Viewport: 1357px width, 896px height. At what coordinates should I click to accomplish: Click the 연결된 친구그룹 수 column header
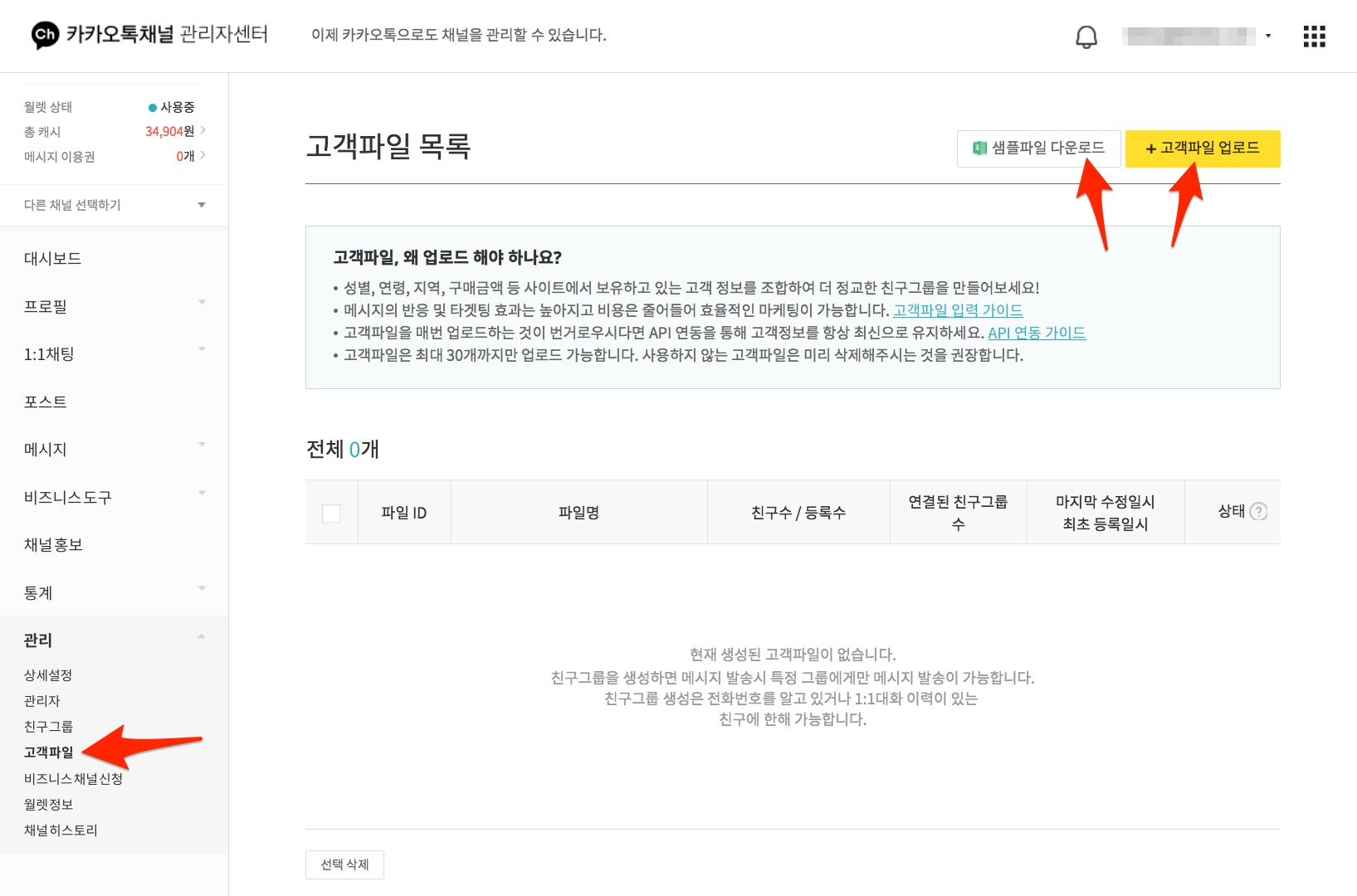pyautogui.click(x=958, y=513)
